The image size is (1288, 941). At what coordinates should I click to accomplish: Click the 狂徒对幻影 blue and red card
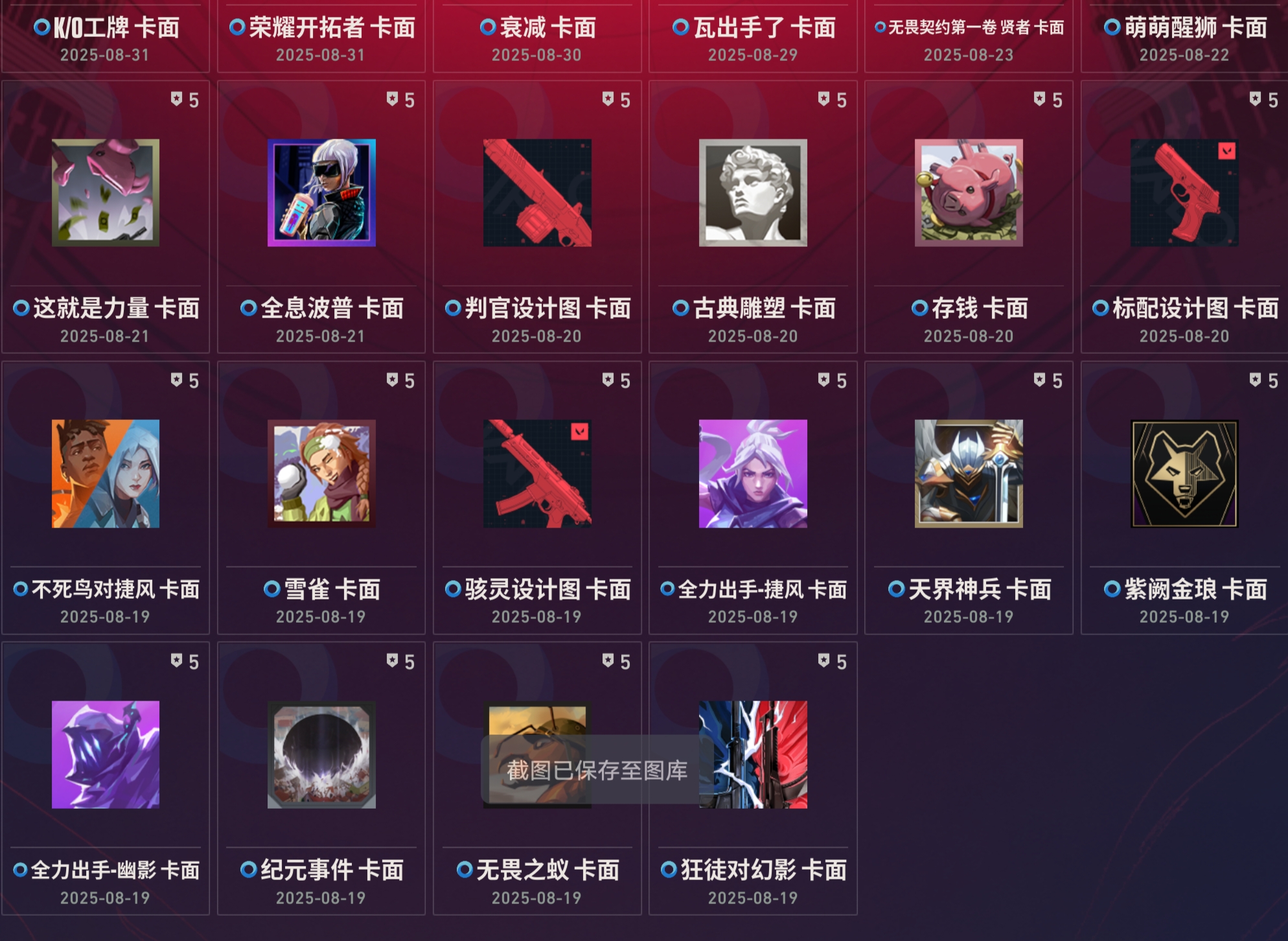coord(753,754)
